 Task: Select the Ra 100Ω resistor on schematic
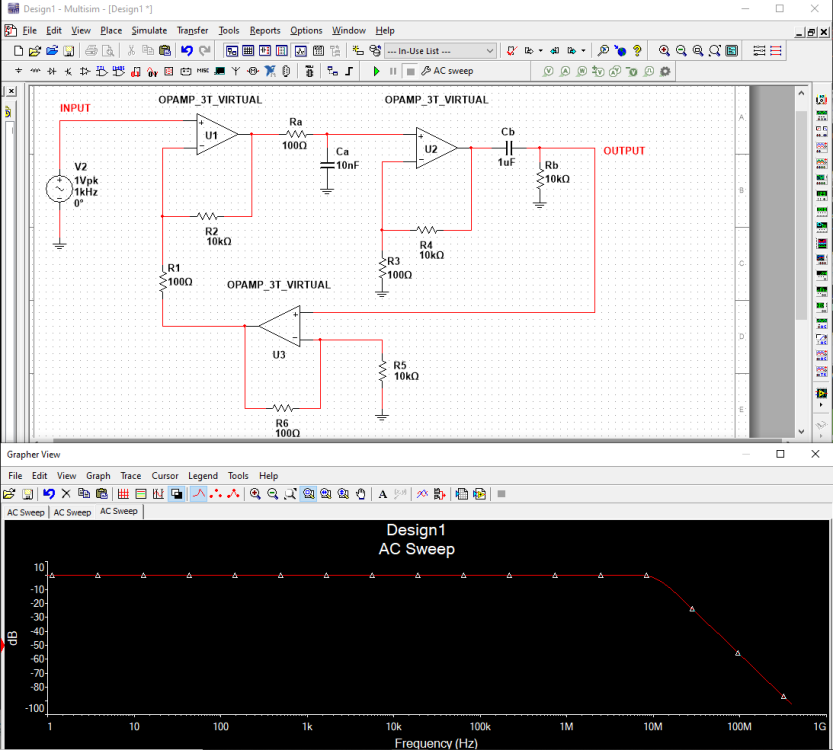(295, 134)
